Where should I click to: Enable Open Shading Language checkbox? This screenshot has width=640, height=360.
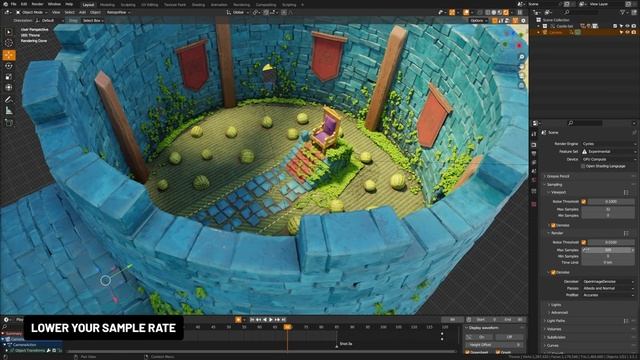click(x=583, y=166)
